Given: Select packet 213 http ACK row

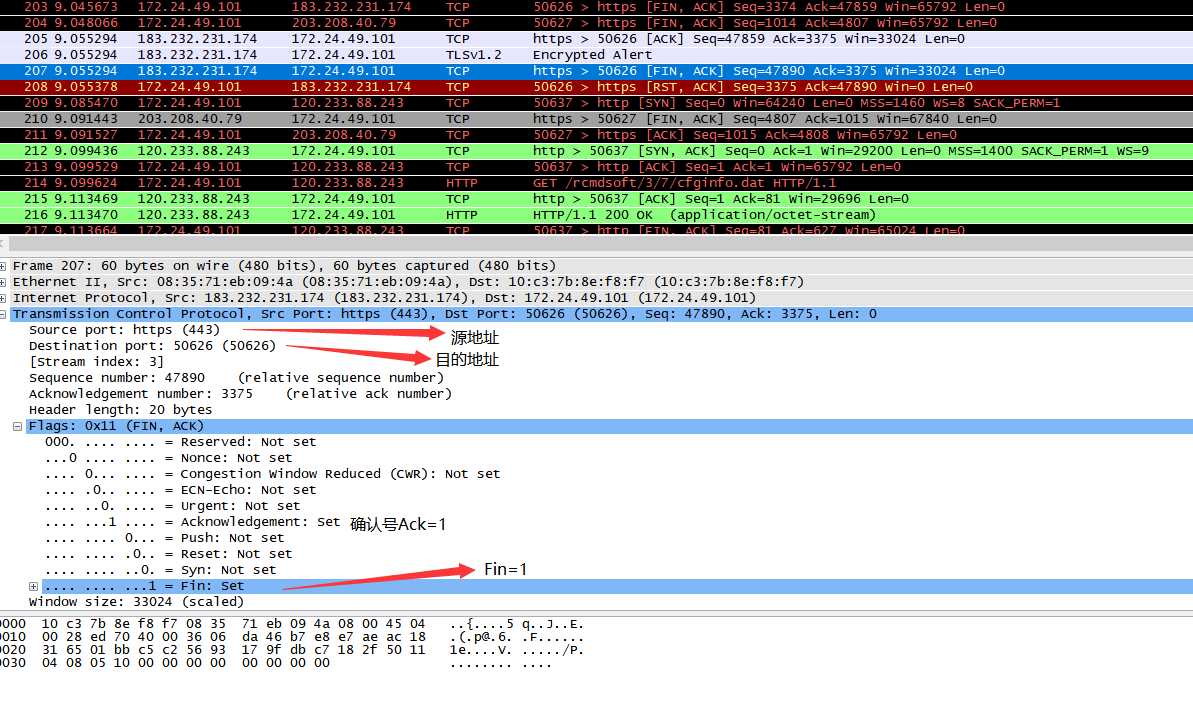Looking at the screenshot, I should pos(596,167).
